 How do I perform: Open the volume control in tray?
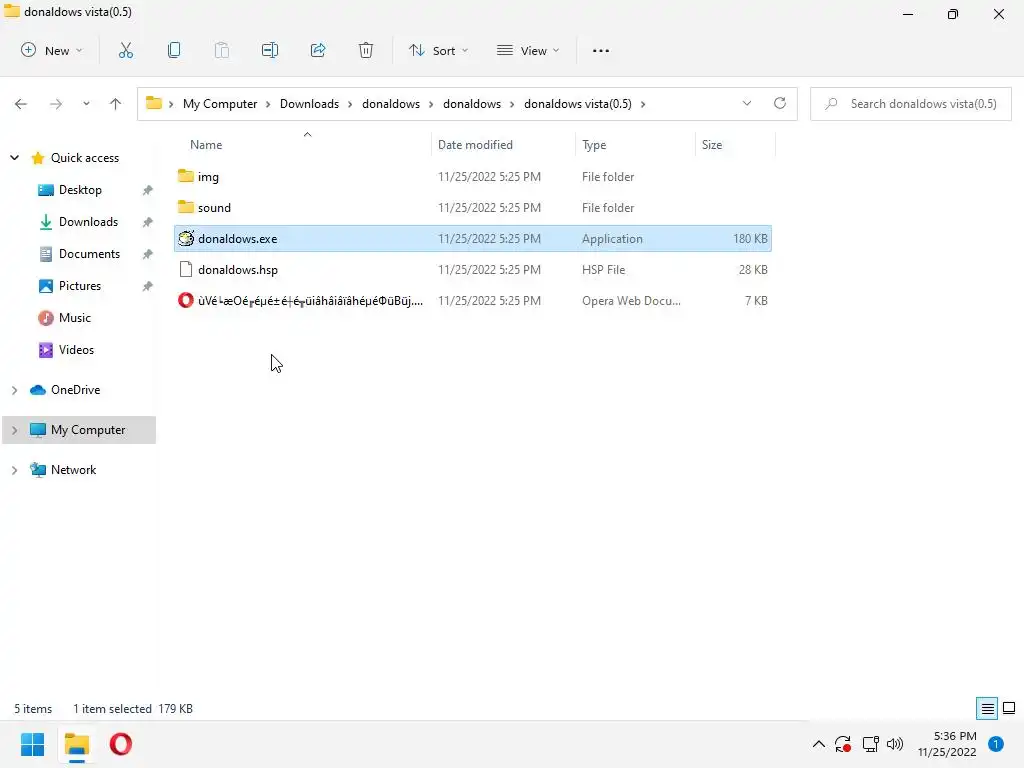tap(895, 744)
